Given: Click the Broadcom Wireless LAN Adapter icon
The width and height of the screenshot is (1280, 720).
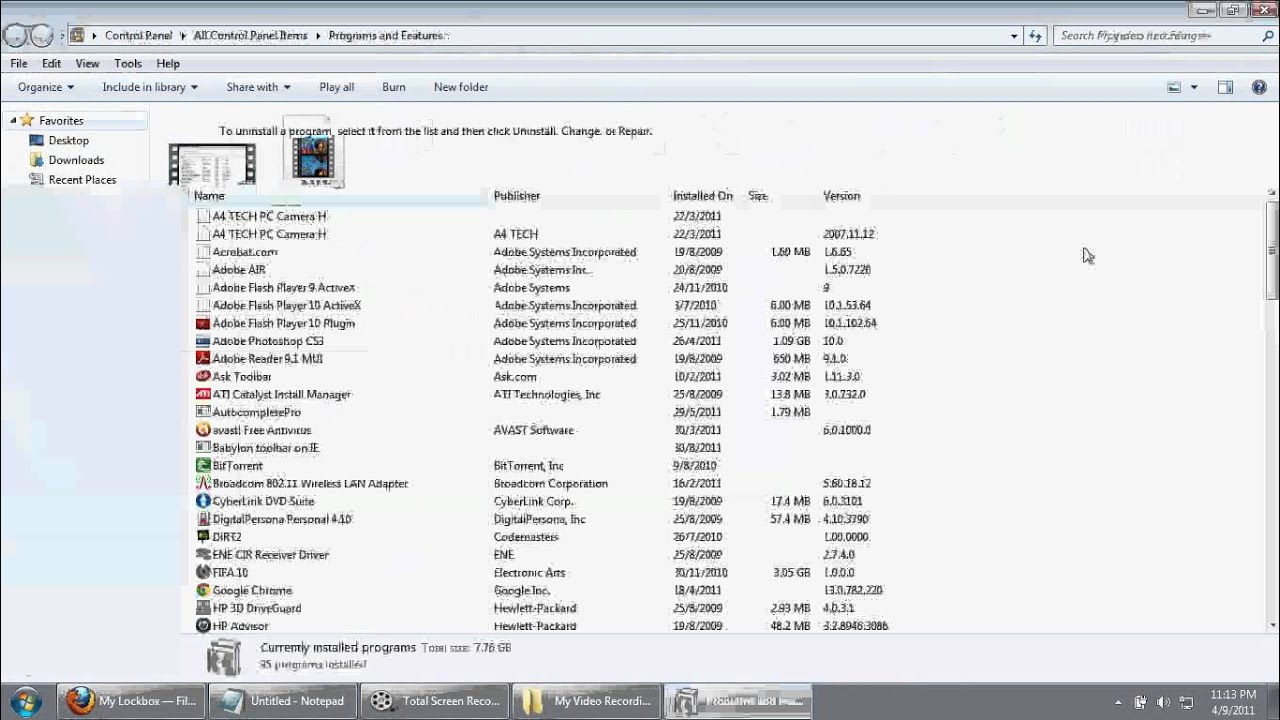Looking at the screenshot, I should [203, 484].
